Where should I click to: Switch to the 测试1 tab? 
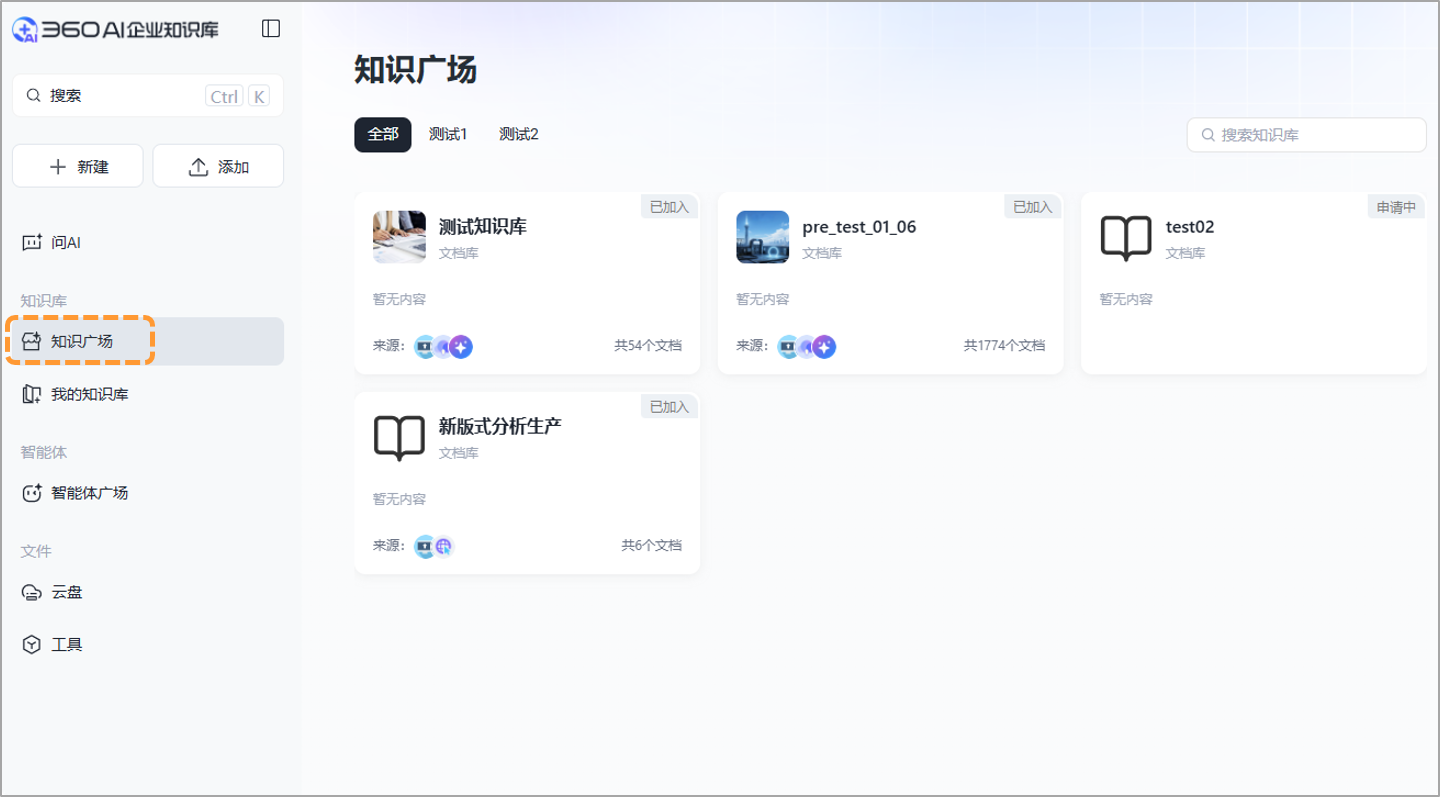[x=448, y=134]
